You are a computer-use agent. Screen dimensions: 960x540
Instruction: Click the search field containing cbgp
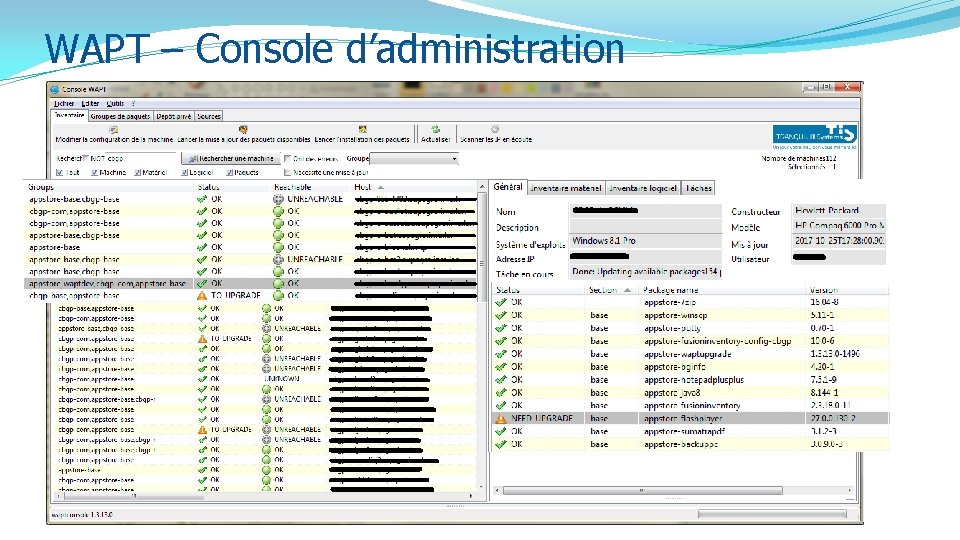coord(133,159)
